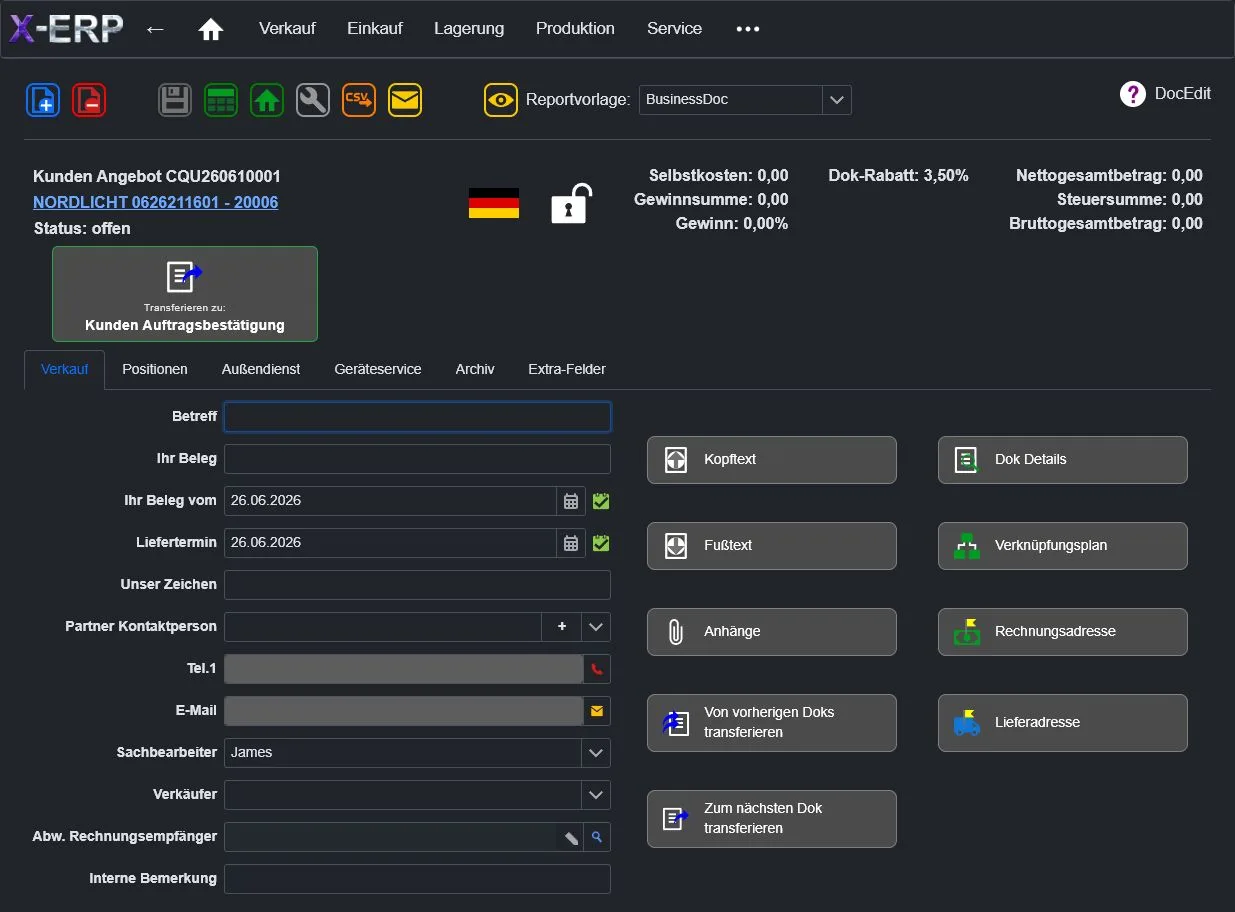Click green check calendar beside Liefertermin
The height and width of the screenshot is (912, 1235).
tap(600, 543)
